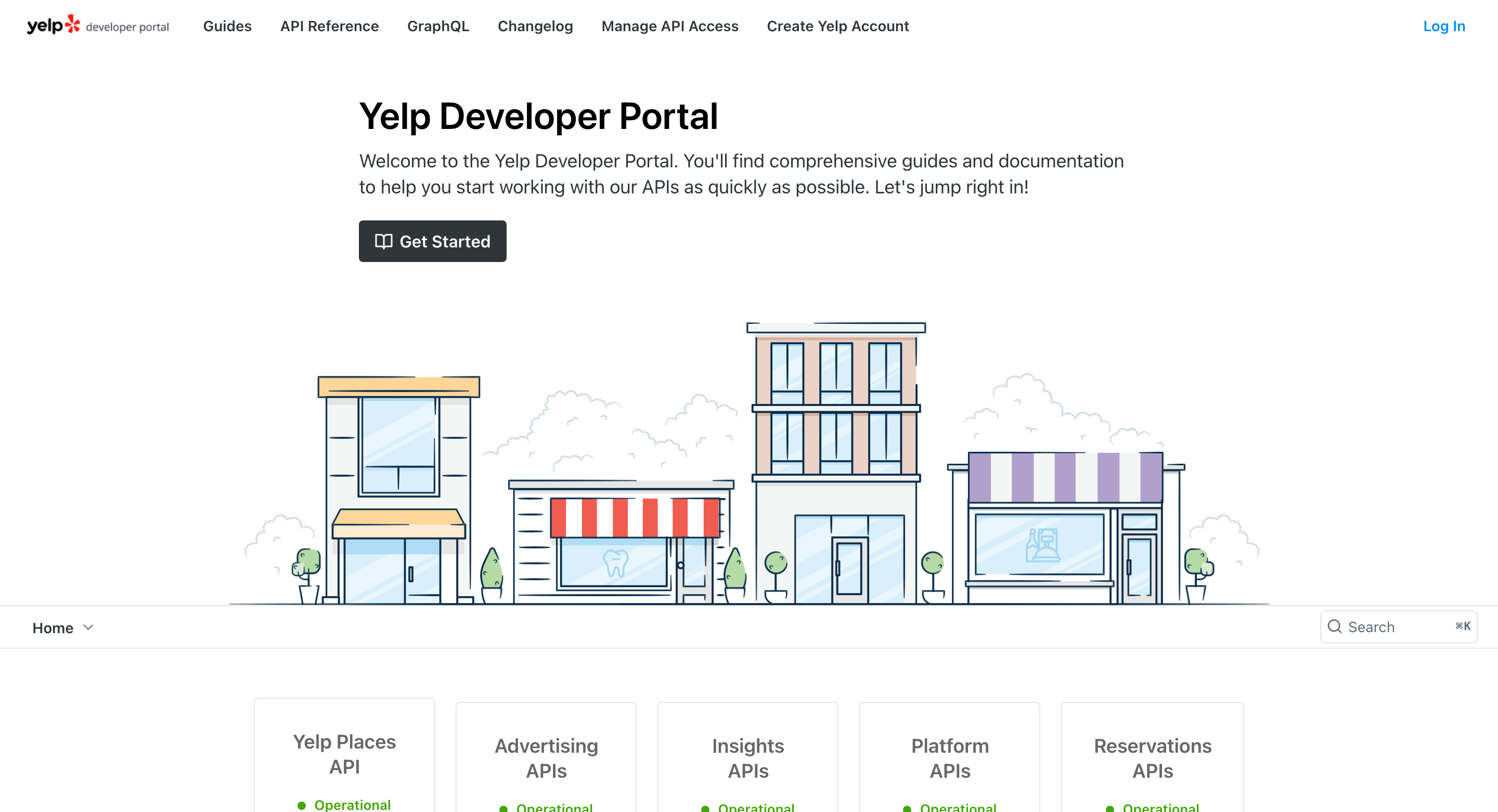Open the Advertising APIs card
1498x812 pixels.
click(x=546, y=757)
